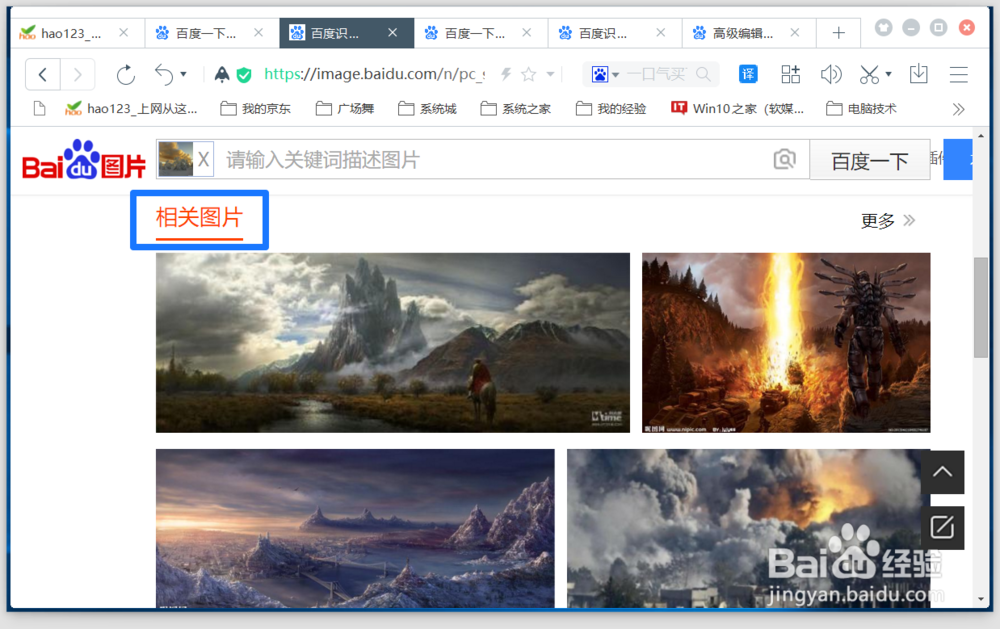Click the scissors screenshot tool
The height and width of the screenshot is (629, 1000).
(x=869, y=75)
